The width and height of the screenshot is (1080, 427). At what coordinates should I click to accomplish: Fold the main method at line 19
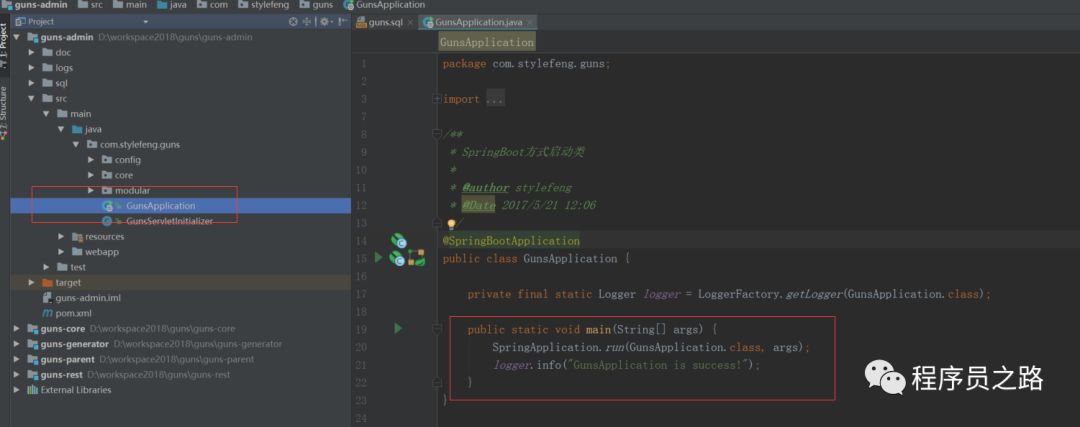coord(437,329)
